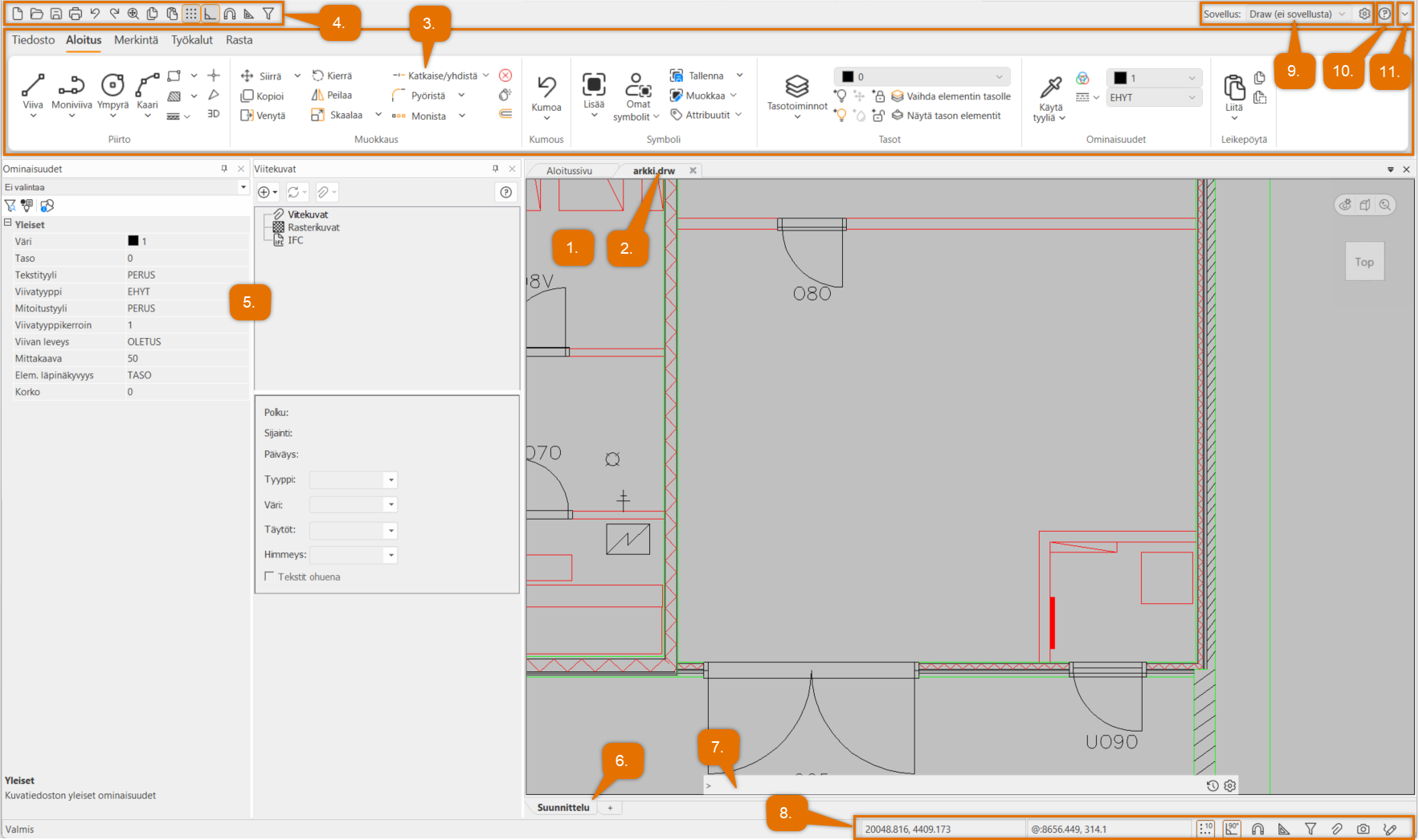Screen dimensions: 1419x840
Task: Click the Kumoa undo icon
Action: point(546,87)
